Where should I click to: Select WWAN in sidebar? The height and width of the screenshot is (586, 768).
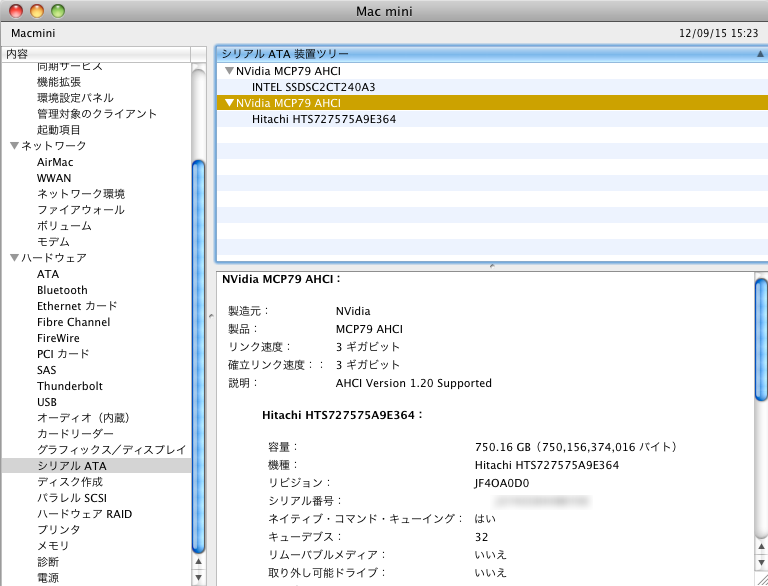click(x=54, y=178)
